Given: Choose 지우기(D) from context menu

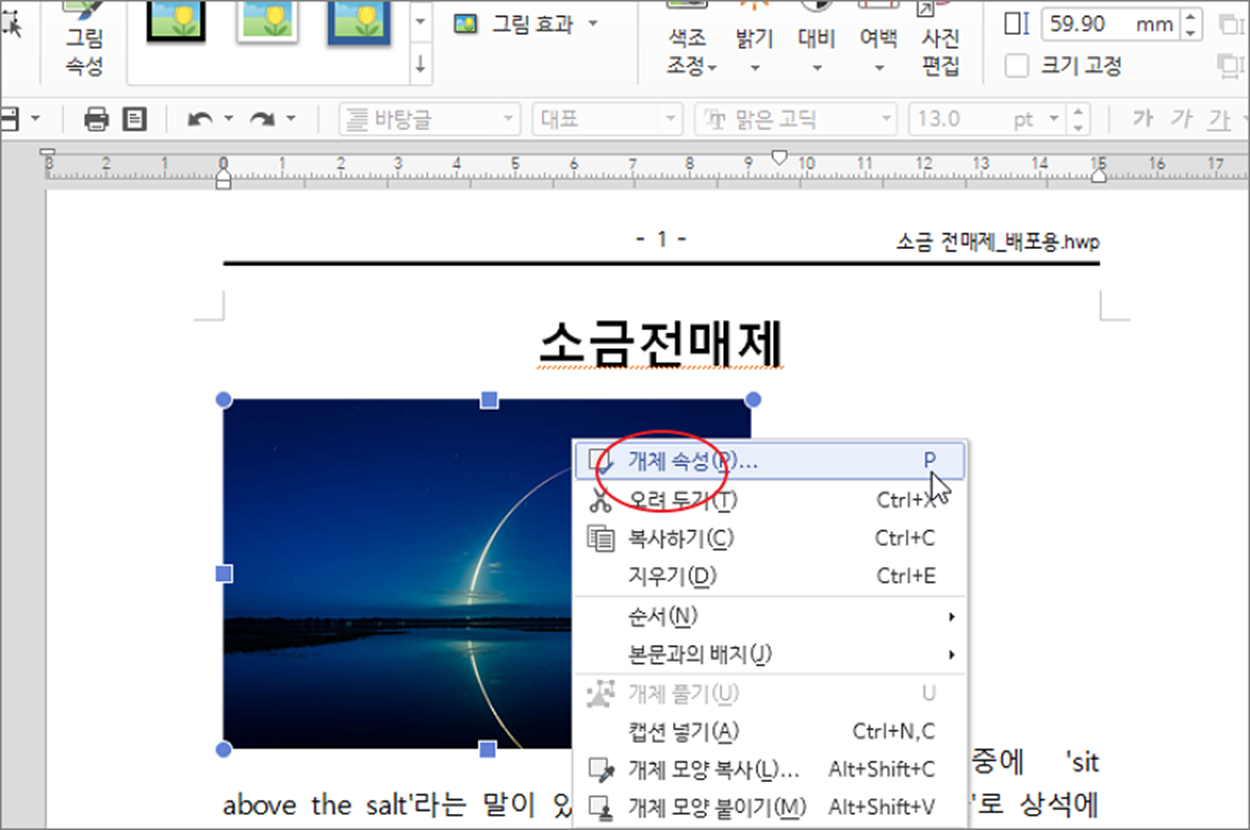Looking at the screenshot, I should pos(770,576).
